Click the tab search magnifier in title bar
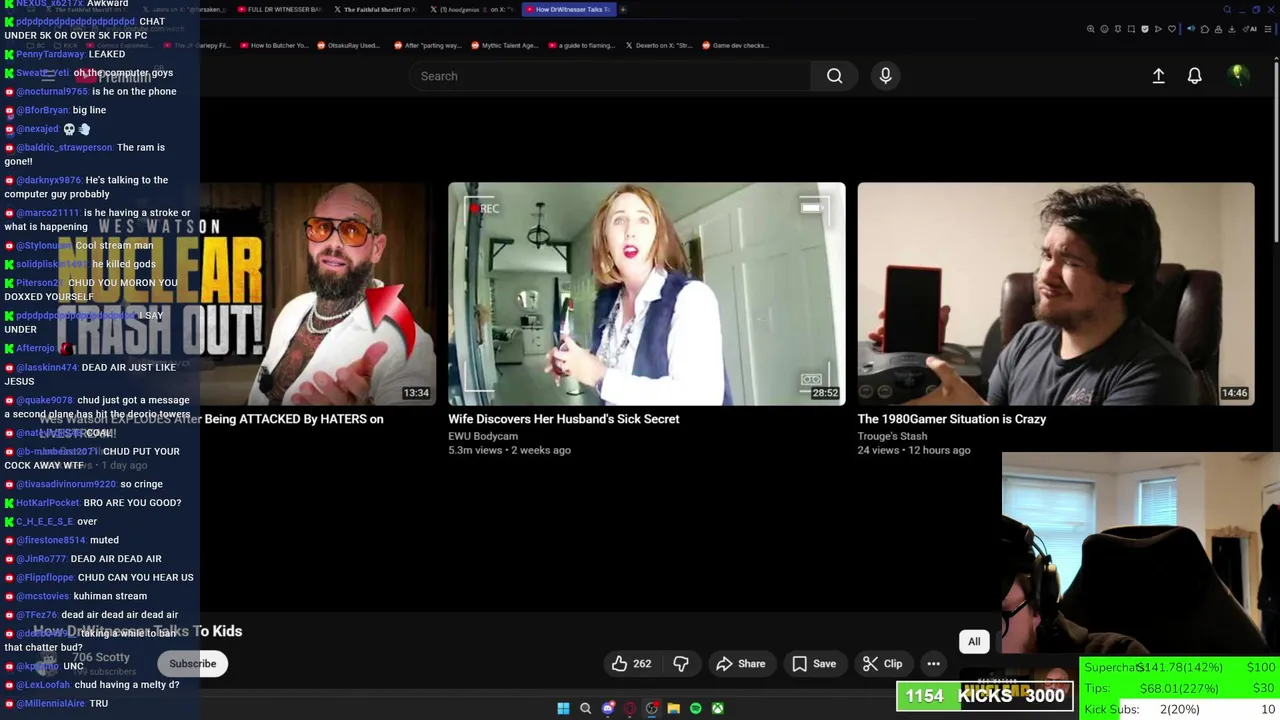The width and height of the screenshot is (1280, 720). (x=1227, y=9)
